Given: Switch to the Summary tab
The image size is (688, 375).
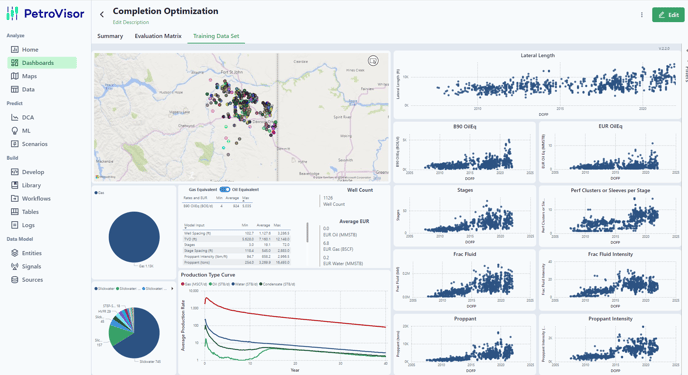Looking at the screenshot, I should tap(110, 36).
